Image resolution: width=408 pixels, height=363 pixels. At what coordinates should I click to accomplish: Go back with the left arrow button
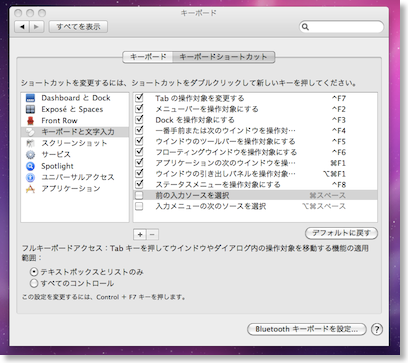click(x=22, y=27)
